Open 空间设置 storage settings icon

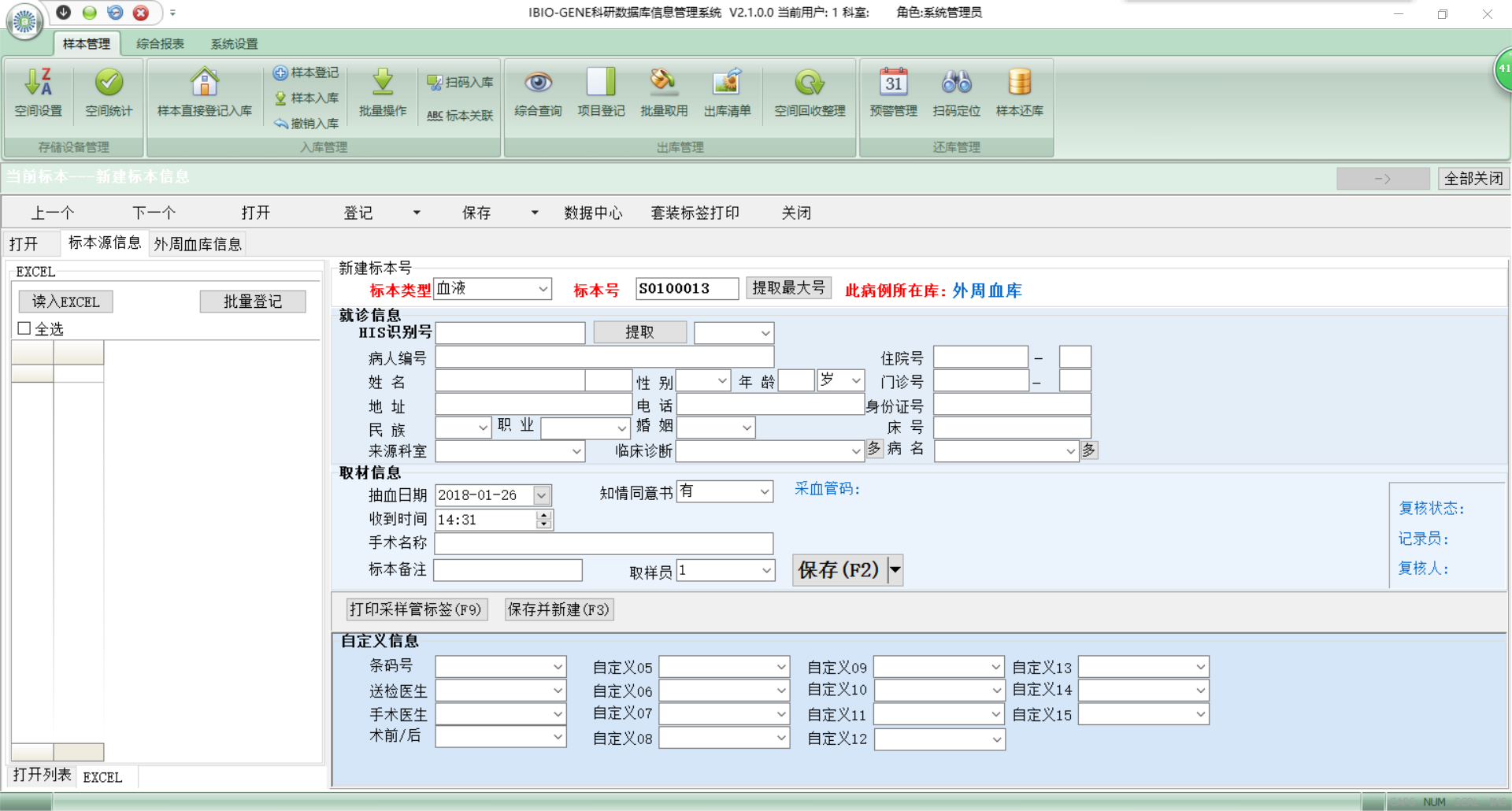coord(38,83)
